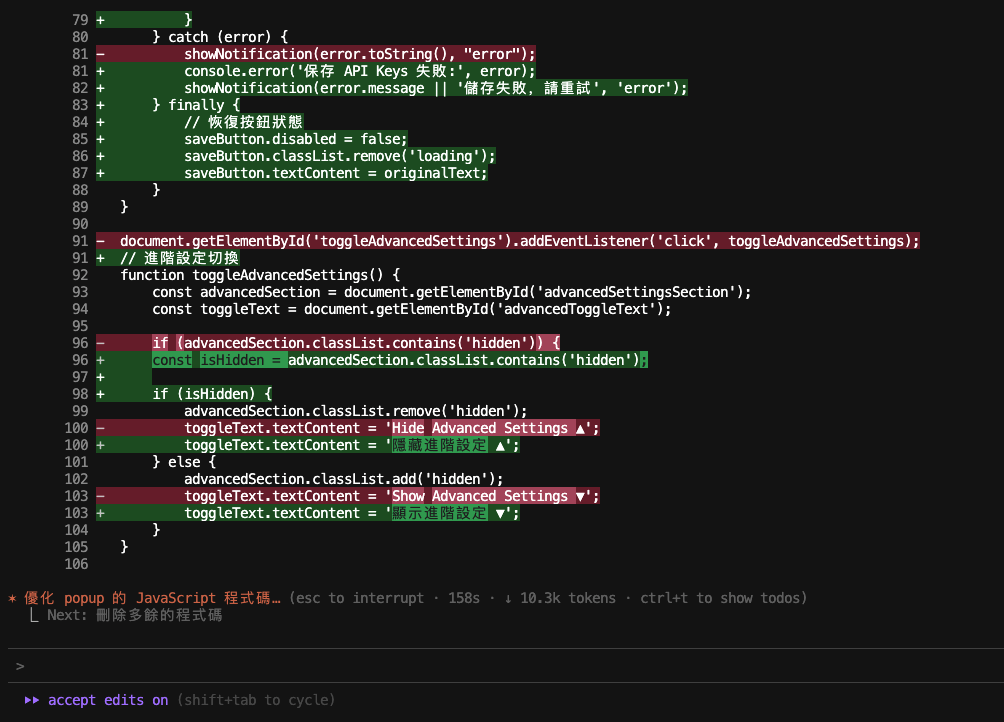Screen dimensions: 1004x722
Task: Click line number 106 in the gutter
Action: tap(76, 563)
